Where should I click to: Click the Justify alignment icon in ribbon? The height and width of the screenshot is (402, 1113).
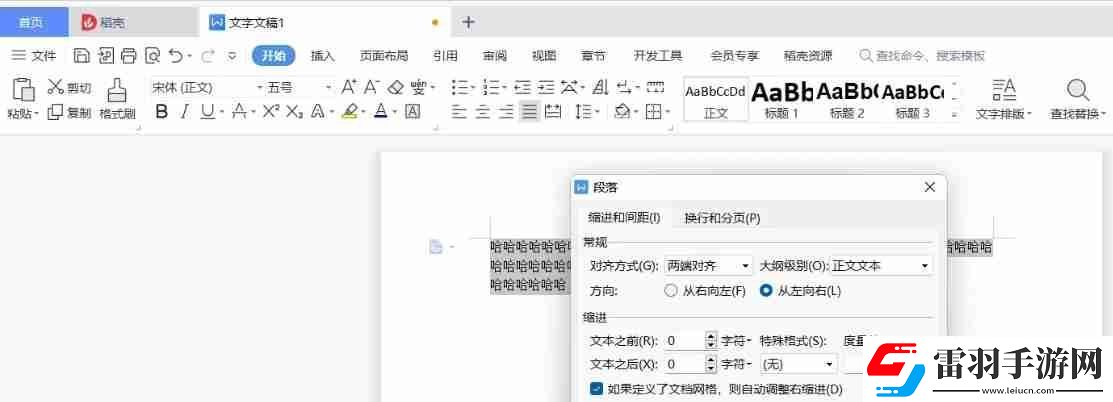(529, 112)
